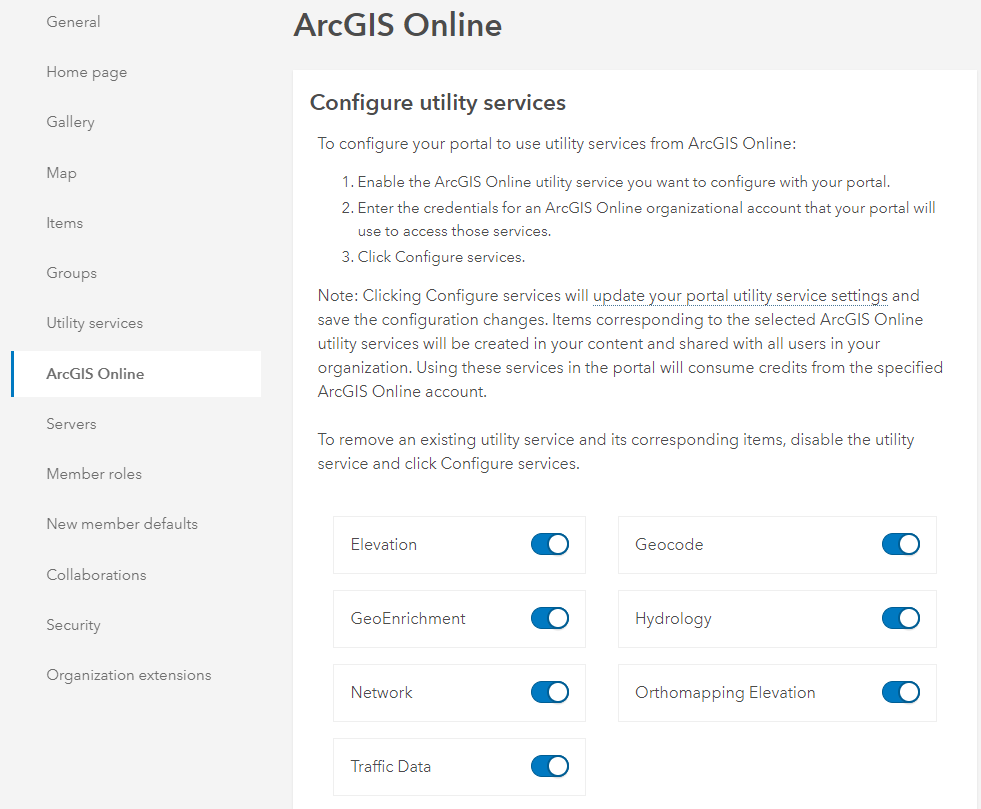This screenshot has height=809, width=981.
Task: Open the Map settings section
Action: [61, 172]
